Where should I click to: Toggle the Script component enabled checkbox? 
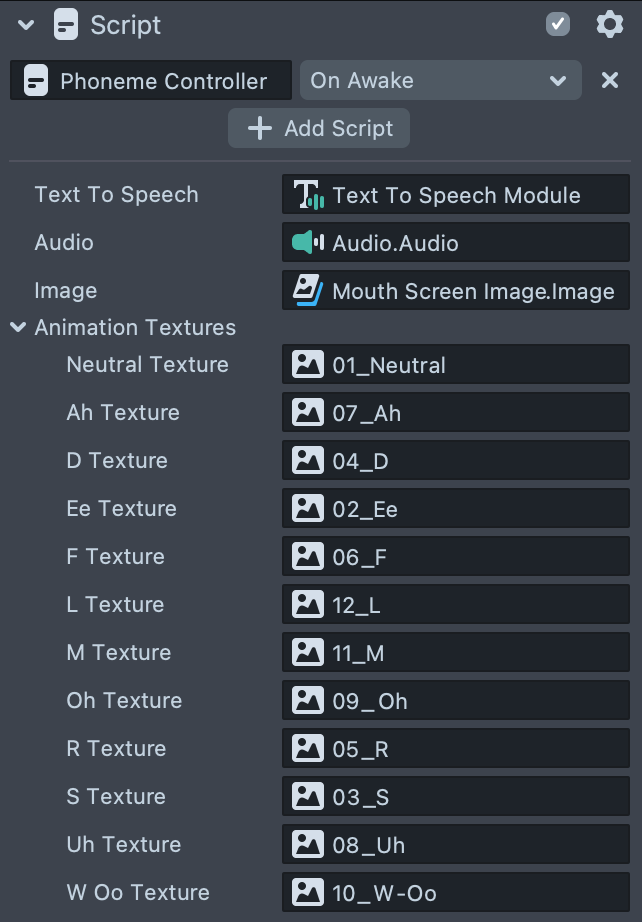[558, 24]
